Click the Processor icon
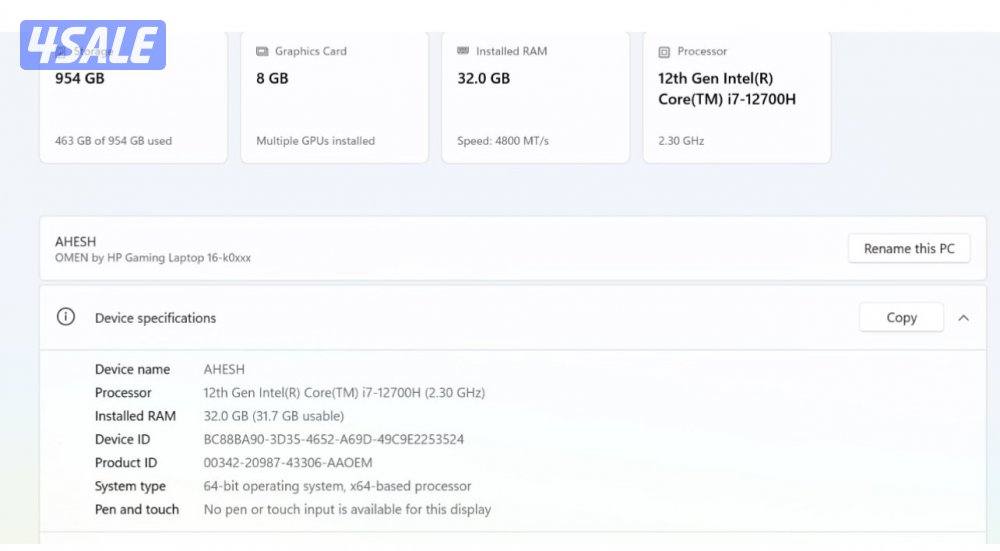 [664, 52]
